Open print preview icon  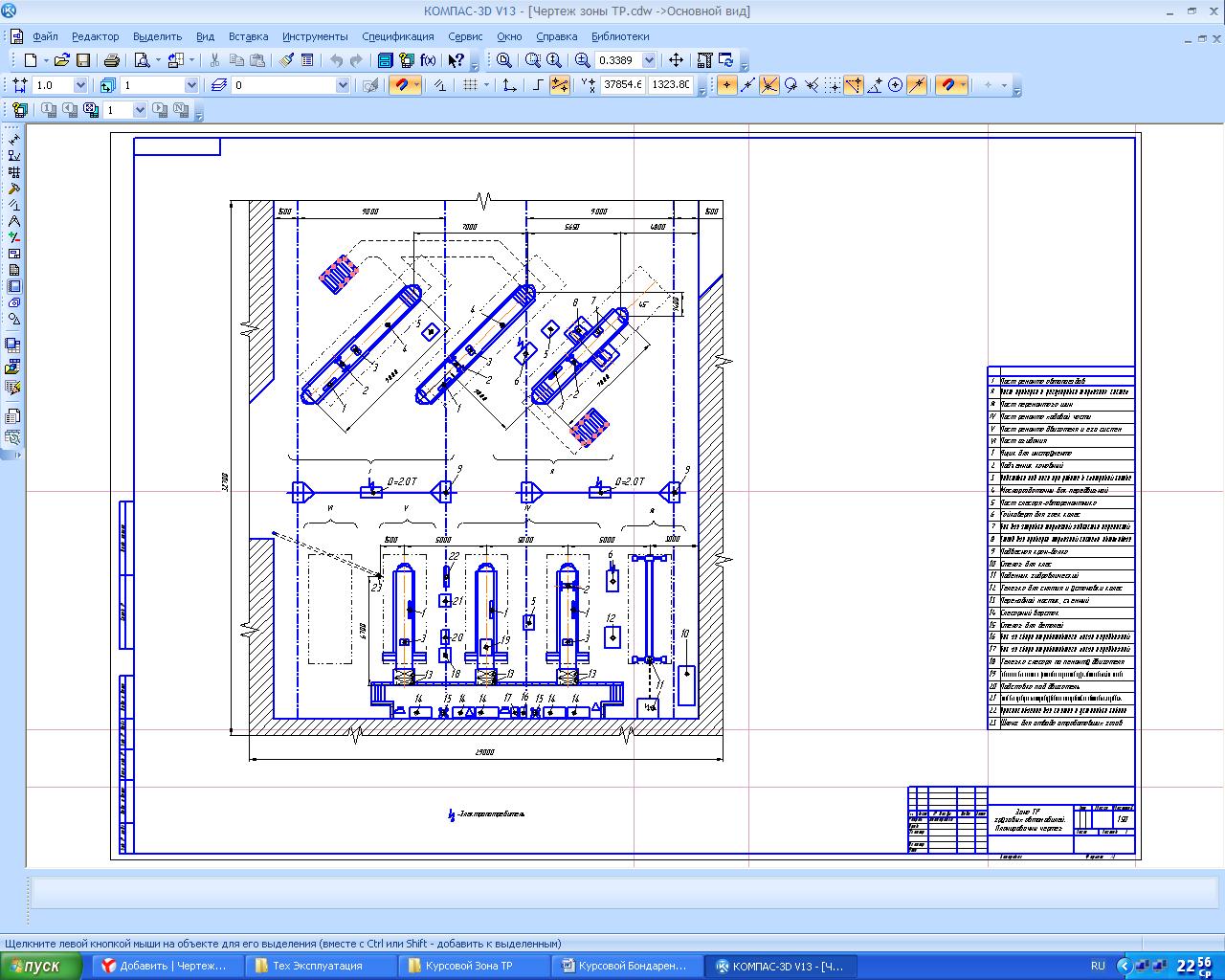coord(142,59)
